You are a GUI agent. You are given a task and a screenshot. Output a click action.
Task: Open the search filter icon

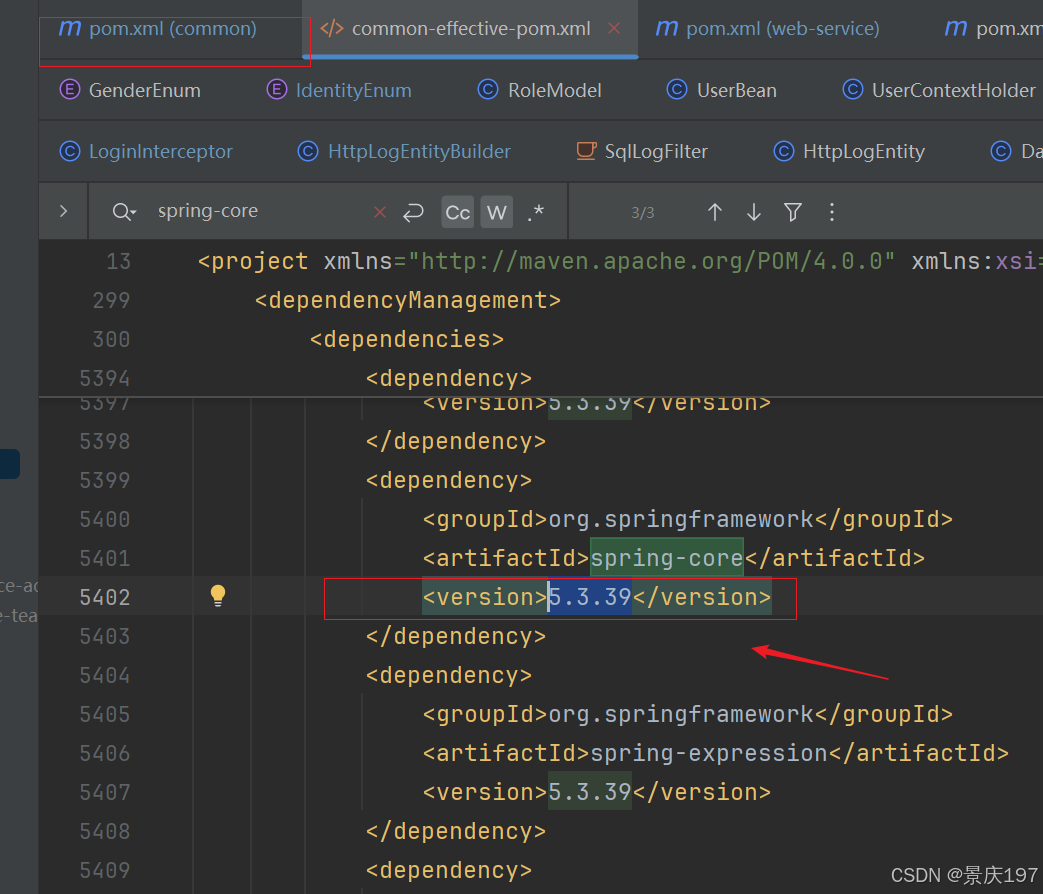(x=792, y=212)
